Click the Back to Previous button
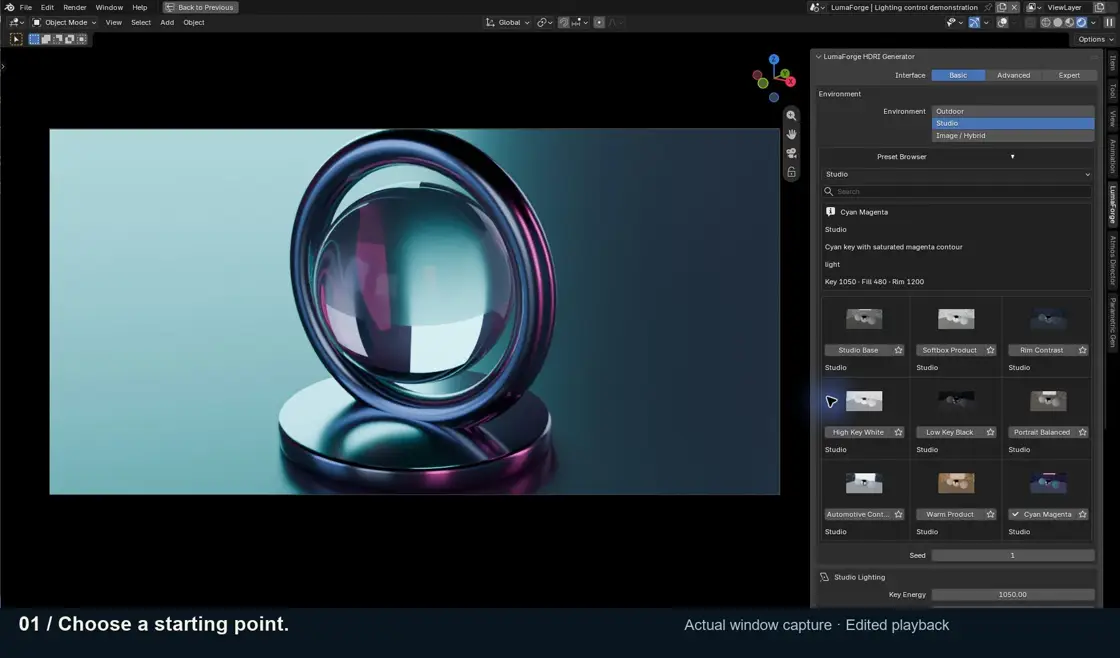Screen dimensions: 1120x658 tap(201, 7)
